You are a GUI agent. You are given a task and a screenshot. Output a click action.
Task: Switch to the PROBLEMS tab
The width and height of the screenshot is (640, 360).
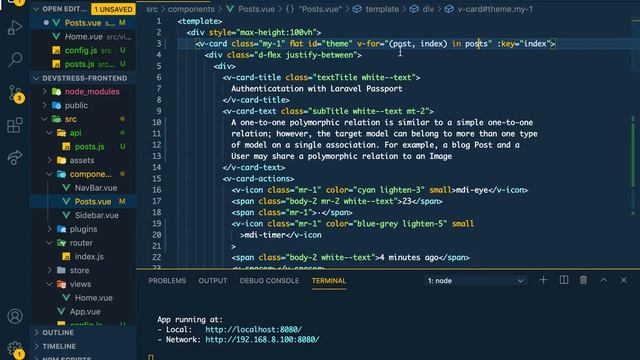167,281
